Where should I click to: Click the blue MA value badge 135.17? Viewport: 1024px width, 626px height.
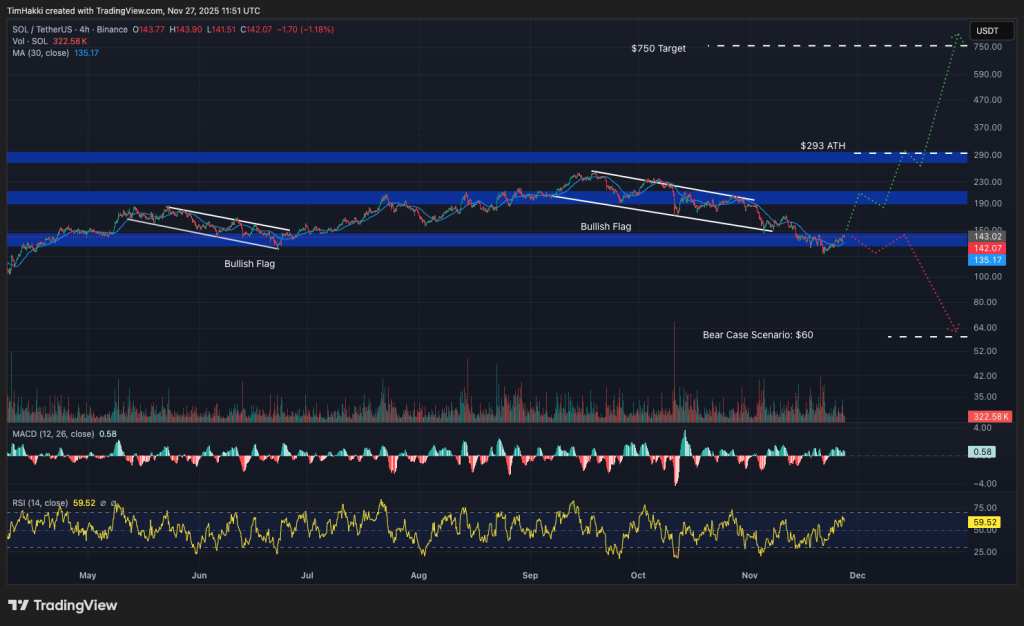click(x=988, y=260)
